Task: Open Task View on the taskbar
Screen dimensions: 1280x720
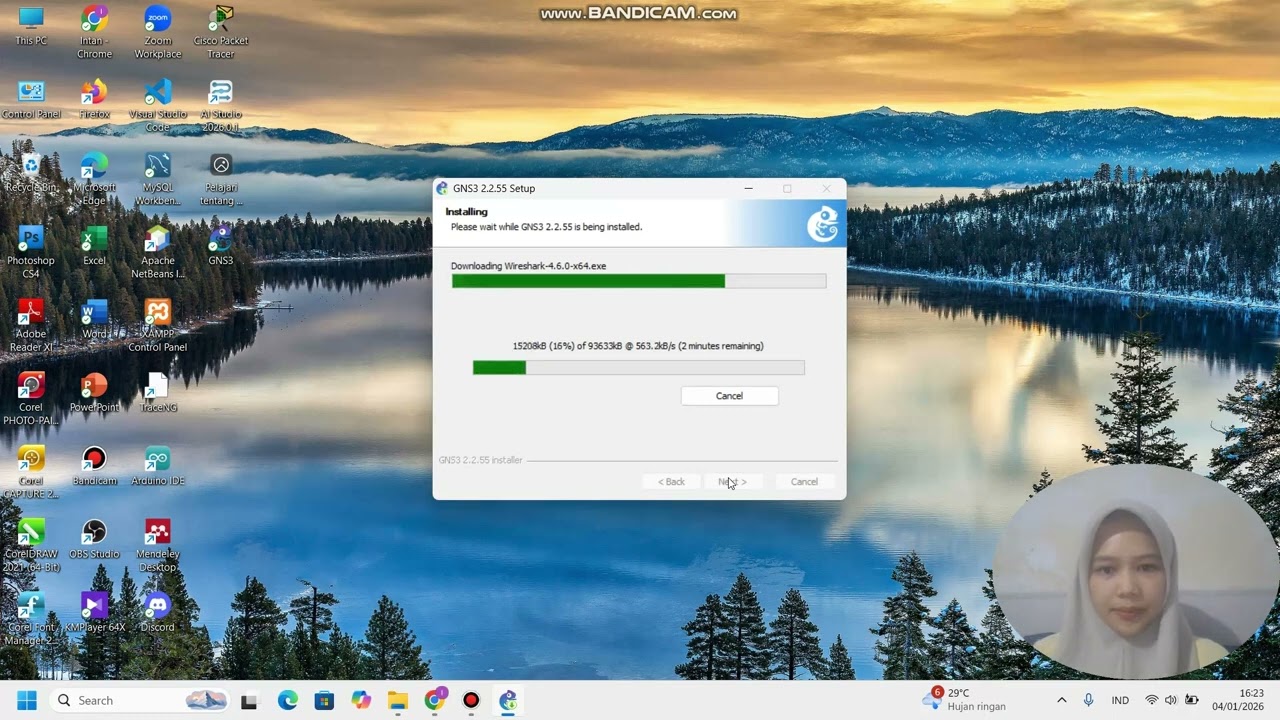Action: point(249,701)
